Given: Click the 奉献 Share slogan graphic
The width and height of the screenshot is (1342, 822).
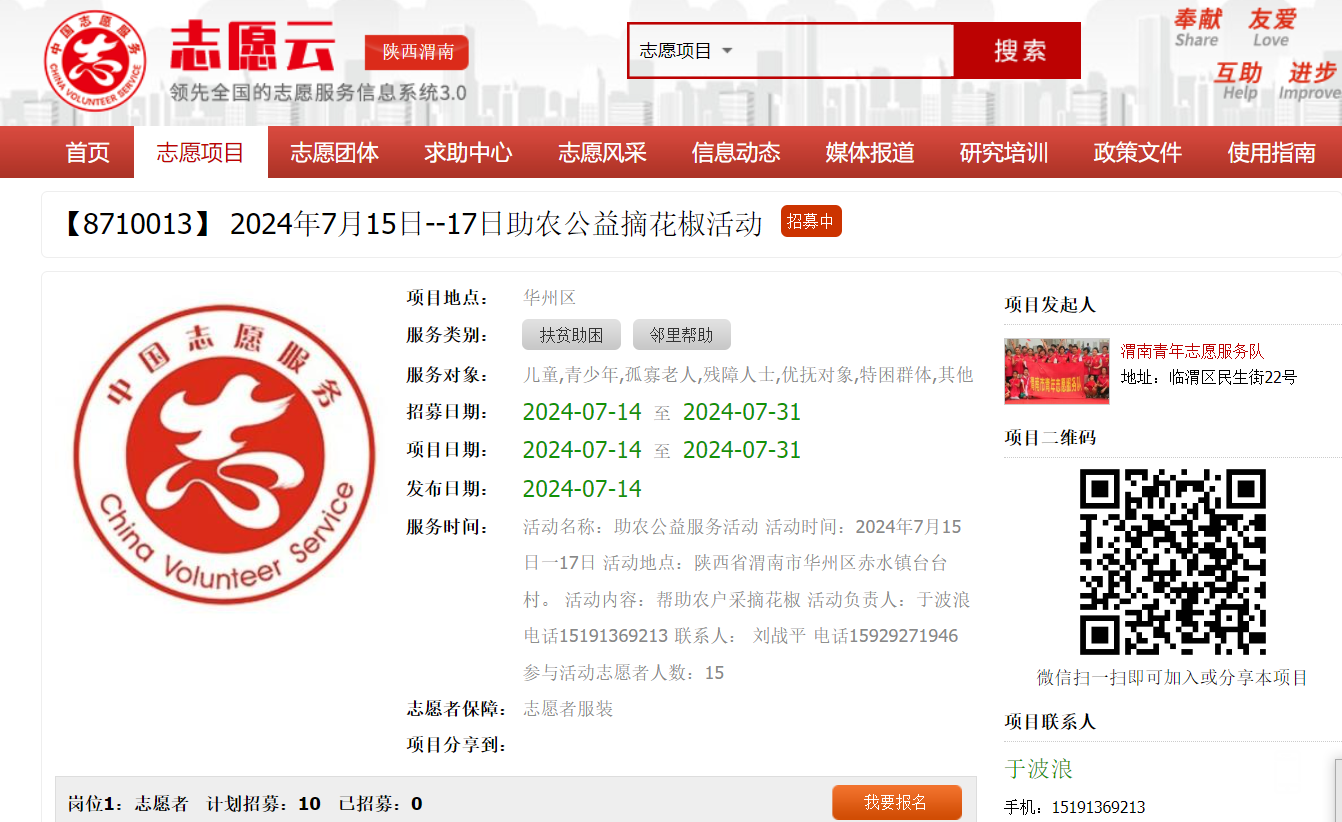Looking at the screenshot, I should 1197,28.
